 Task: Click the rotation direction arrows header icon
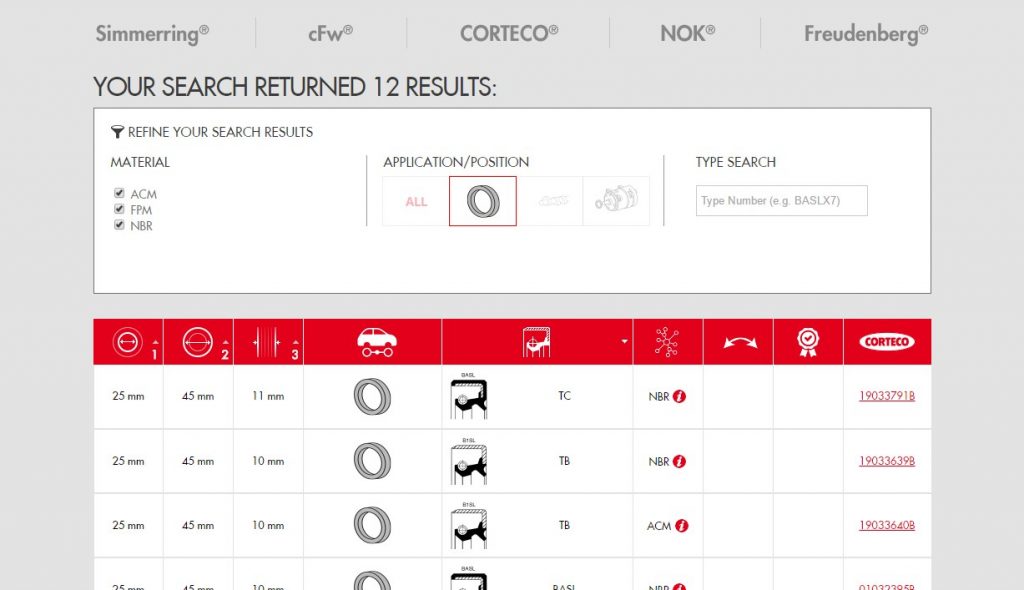(x=740, y=342)
